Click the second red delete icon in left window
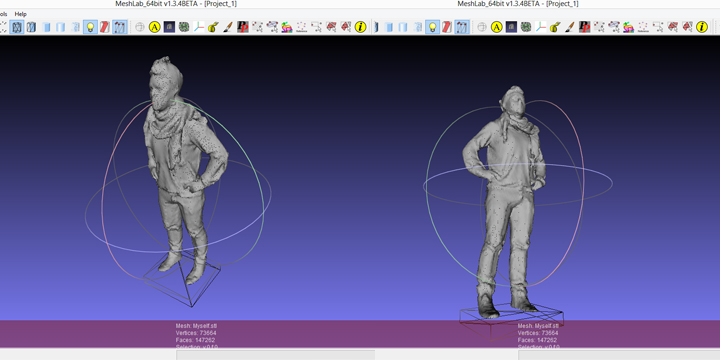This screenshot has width=720, height=360. [345, 27]
